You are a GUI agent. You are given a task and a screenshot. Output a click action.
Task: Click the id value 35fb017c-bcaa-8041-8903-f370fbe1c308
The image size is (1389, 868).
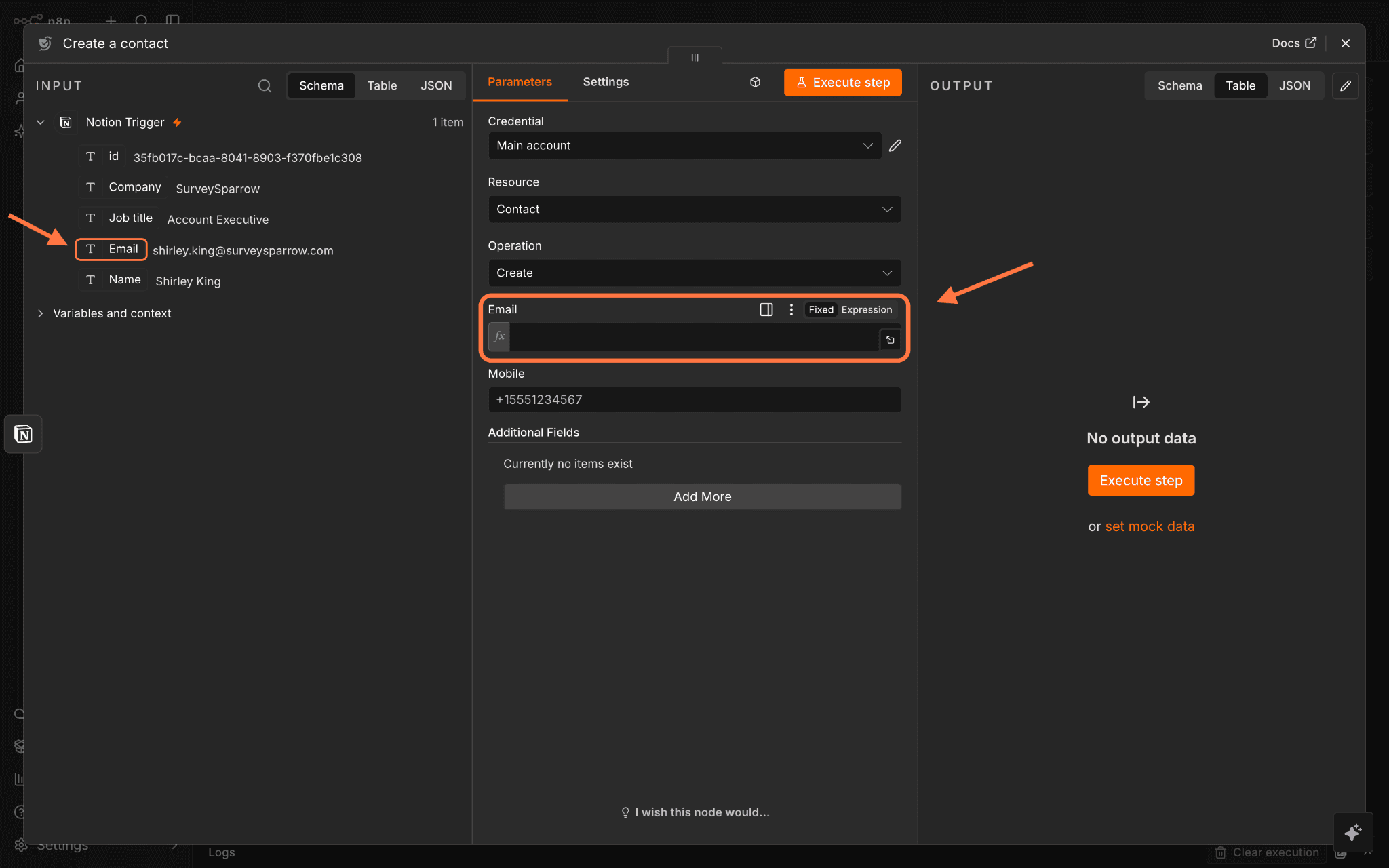[248, 158]
